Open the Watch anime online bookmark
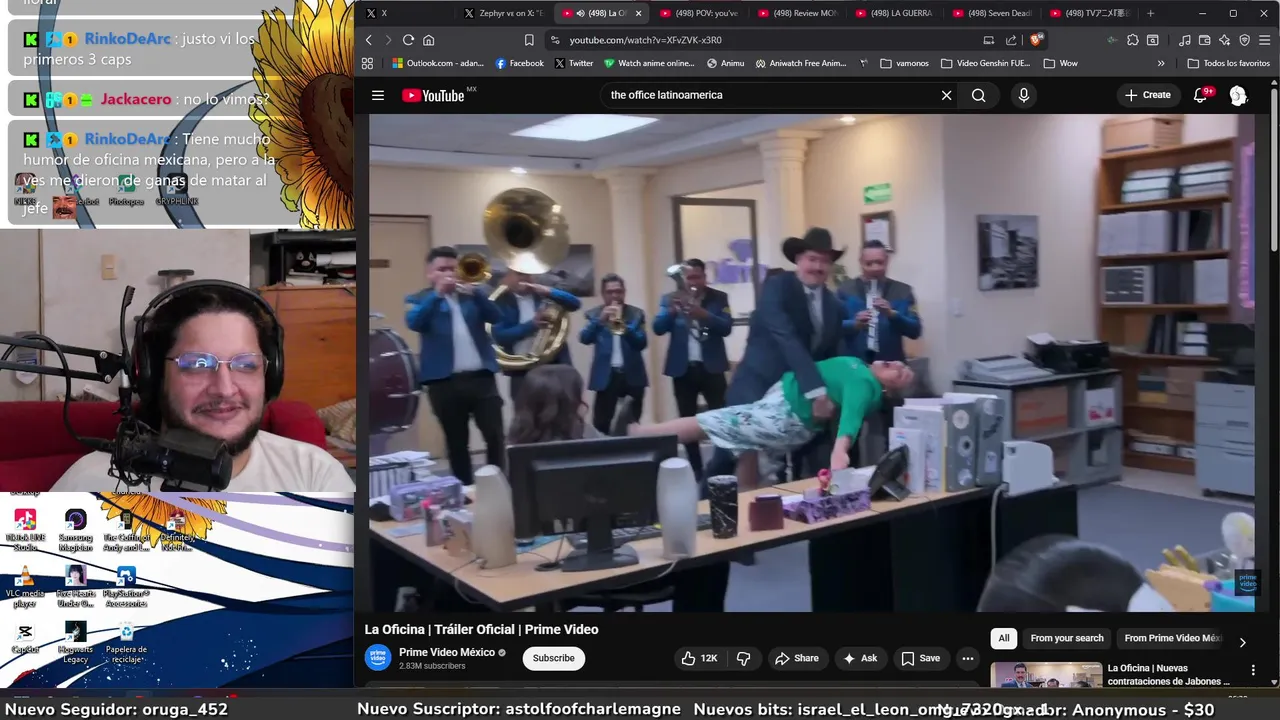1280x720 pixels. (x=649, y=63)
